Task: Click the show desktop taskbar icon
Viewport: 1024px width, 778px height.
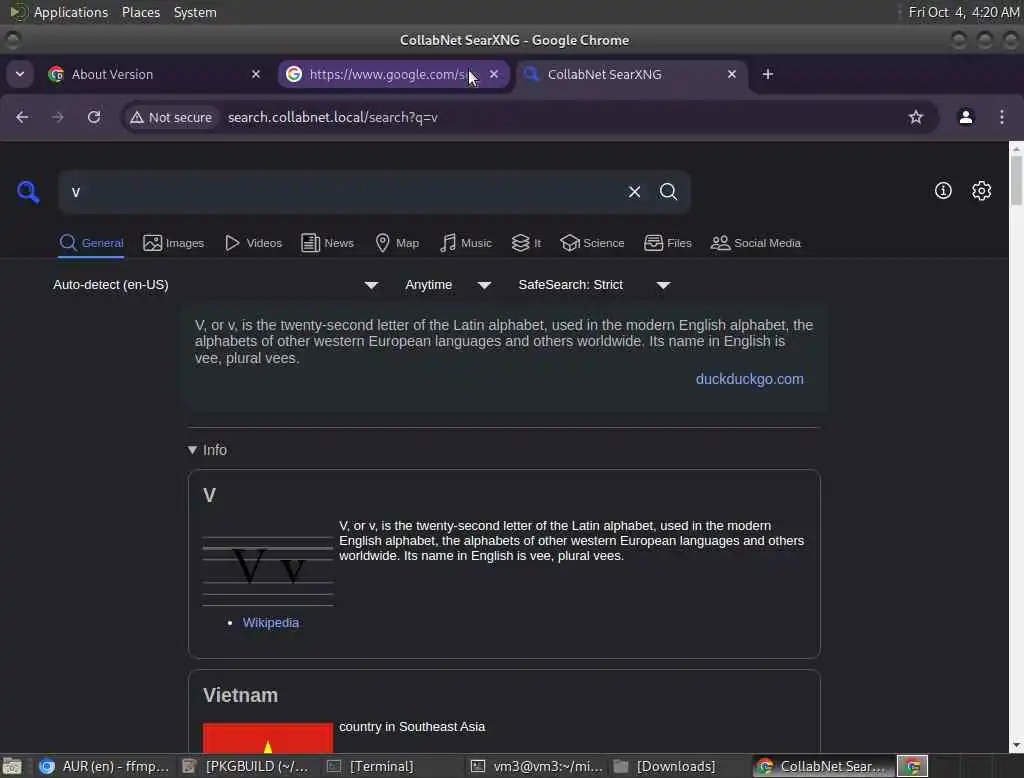Action: coord(12,766)
